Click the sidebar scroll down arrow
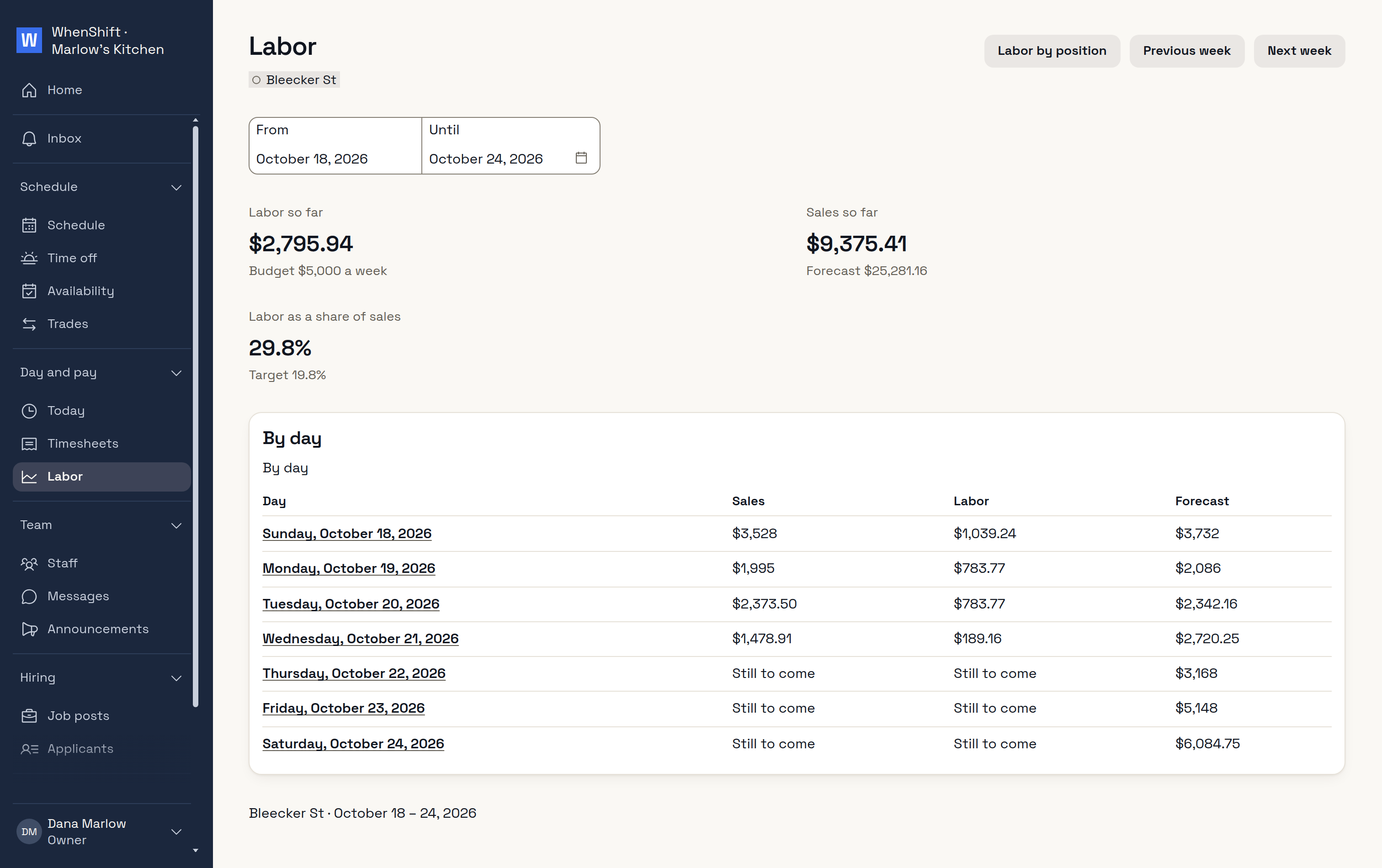 pyautogui.click(x=196, y=850)
